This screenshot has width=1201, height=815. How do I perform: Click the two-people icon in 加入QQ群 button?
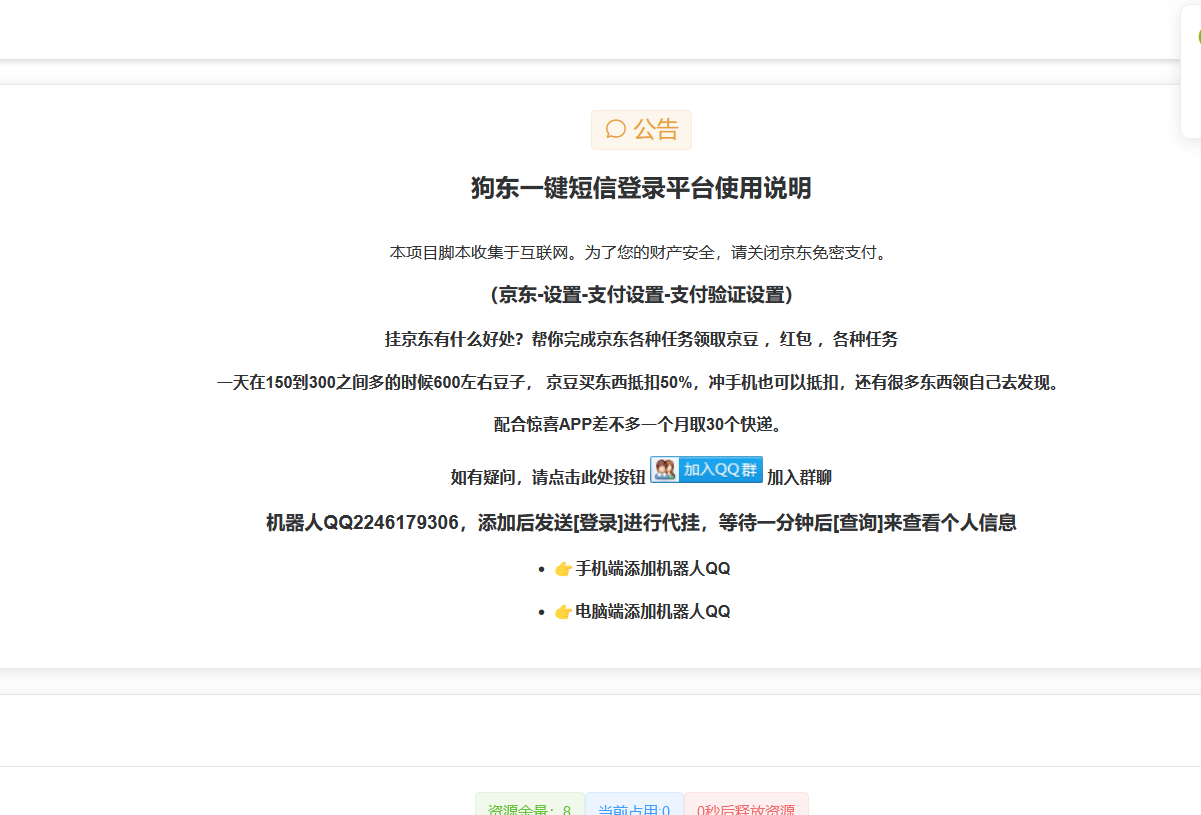pyautogui.click(x=666, y=470)
